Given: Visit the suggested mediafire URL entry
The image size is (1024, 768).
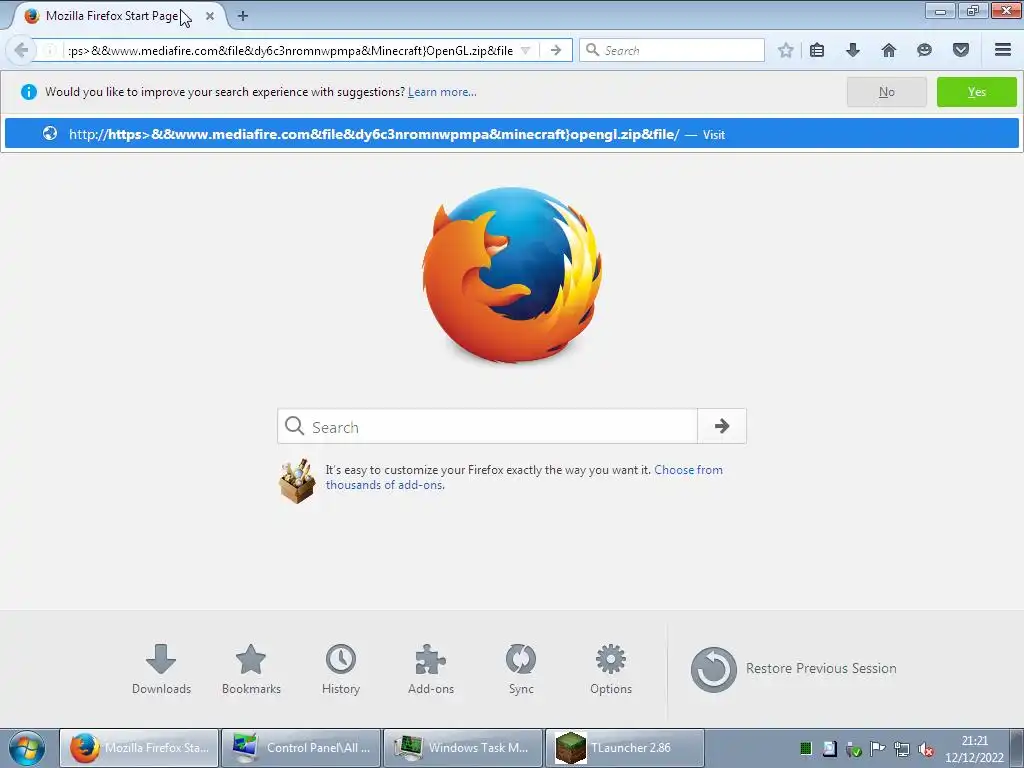Looking at the screenshot, I should click(x=511, y=134).
